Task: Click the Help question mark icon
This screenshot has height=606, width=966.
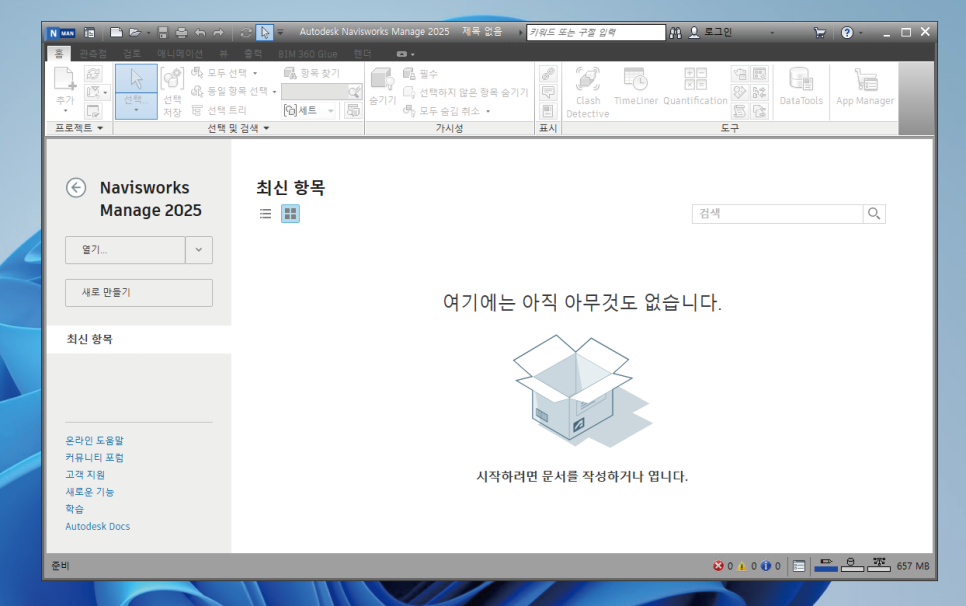Action: pos(847,32)
